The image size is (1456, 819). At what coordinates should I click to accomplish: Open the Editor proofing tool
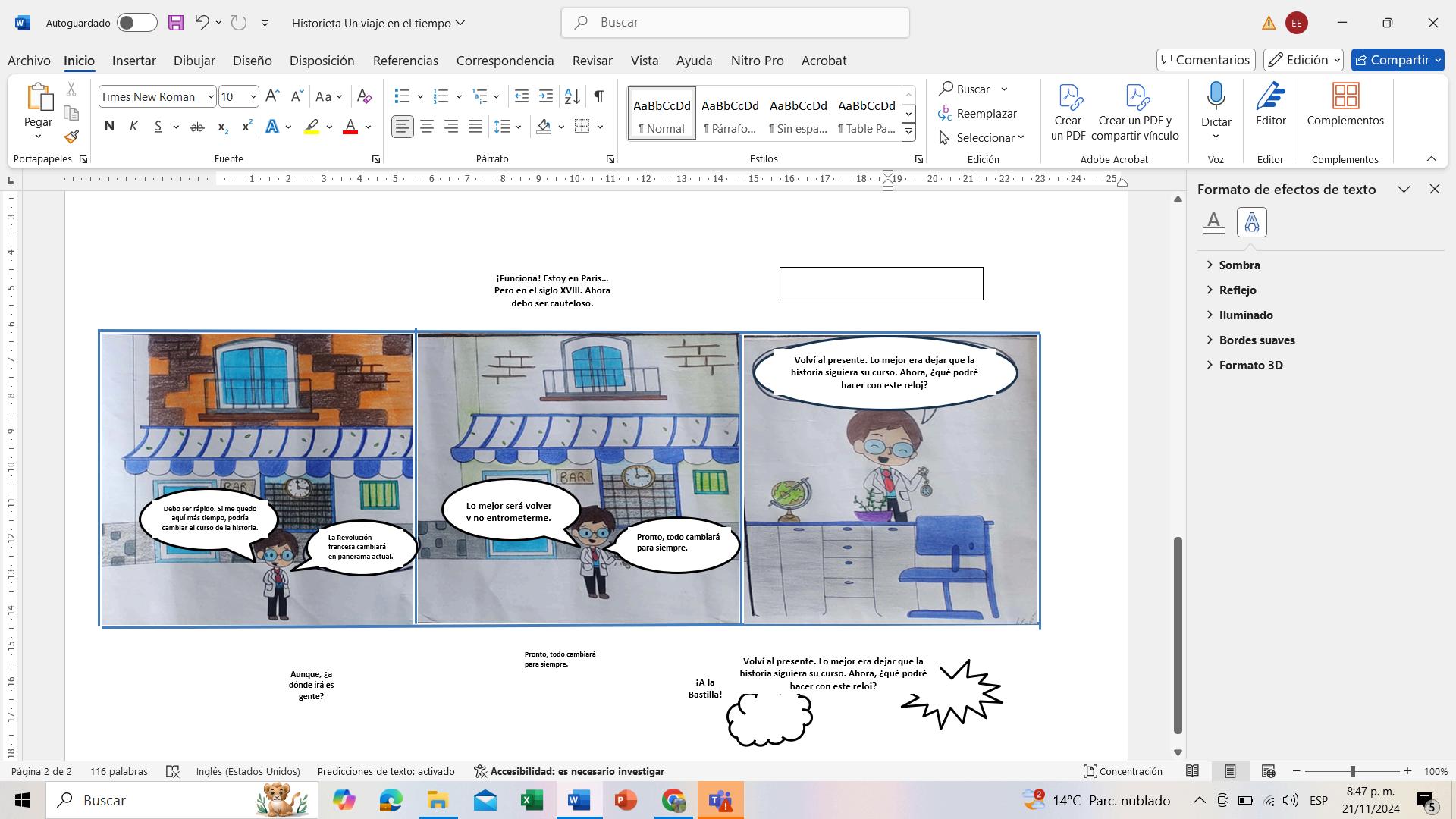click(x=1270, y=106)
